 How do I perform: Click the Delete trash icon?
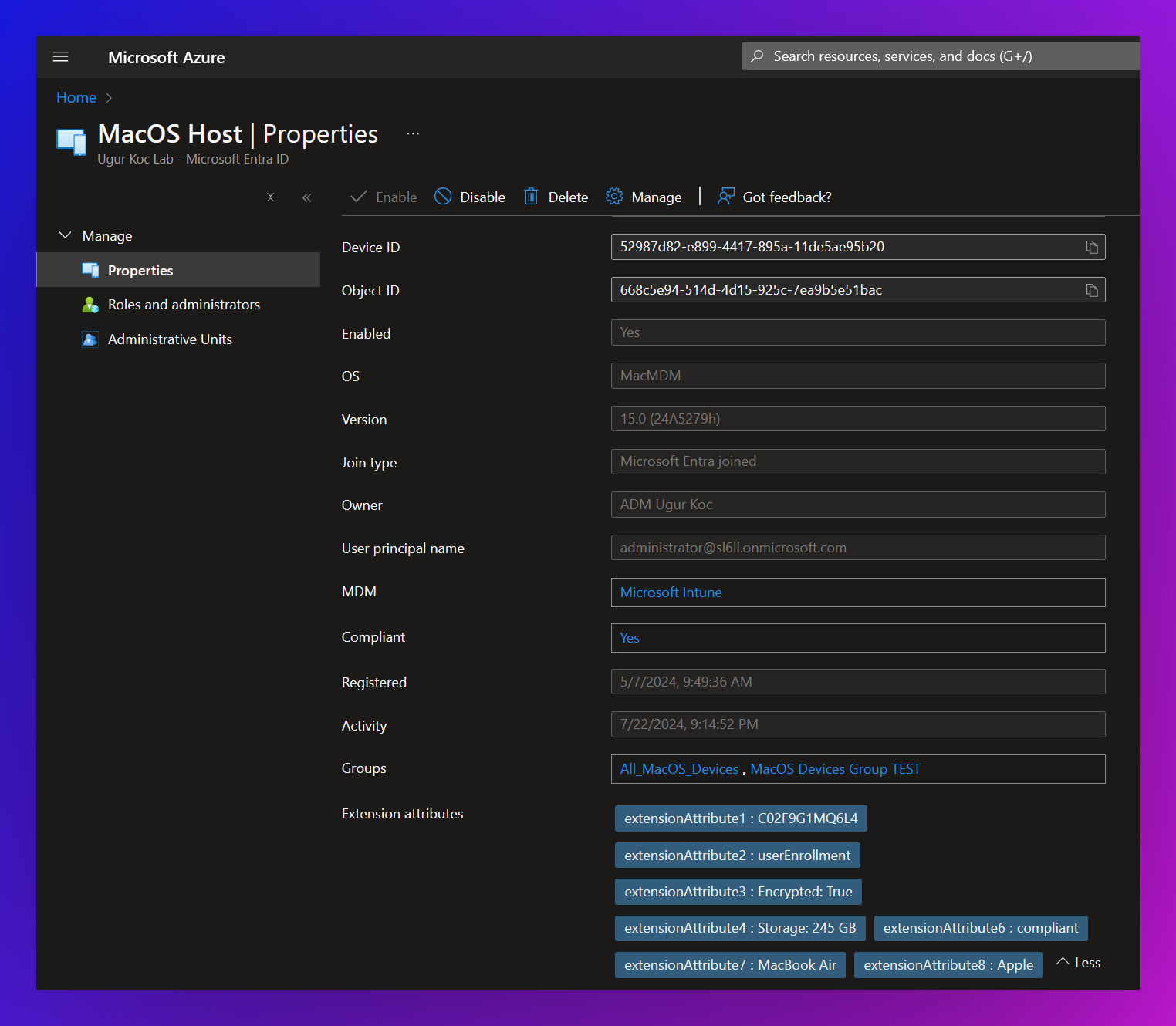pyautogui.click(x=530, y=197)
